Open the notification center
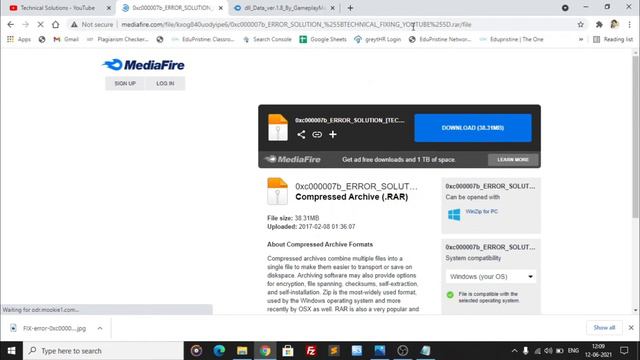 [624, 351]
